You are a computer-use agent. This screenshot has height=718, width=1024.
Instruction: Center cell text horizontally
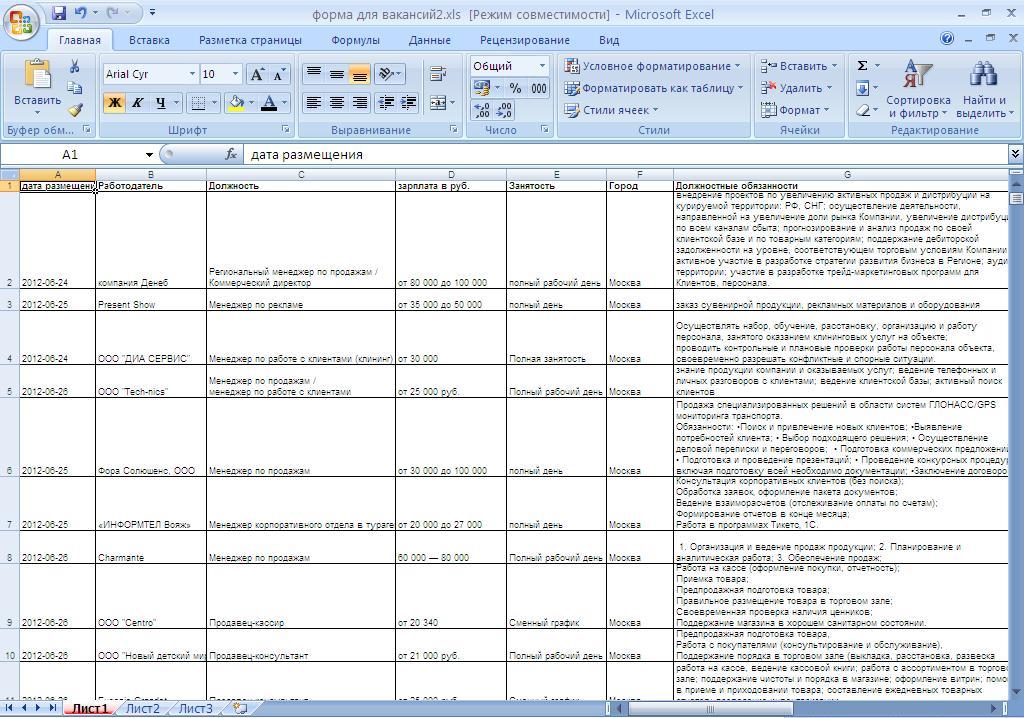[336, 103]
